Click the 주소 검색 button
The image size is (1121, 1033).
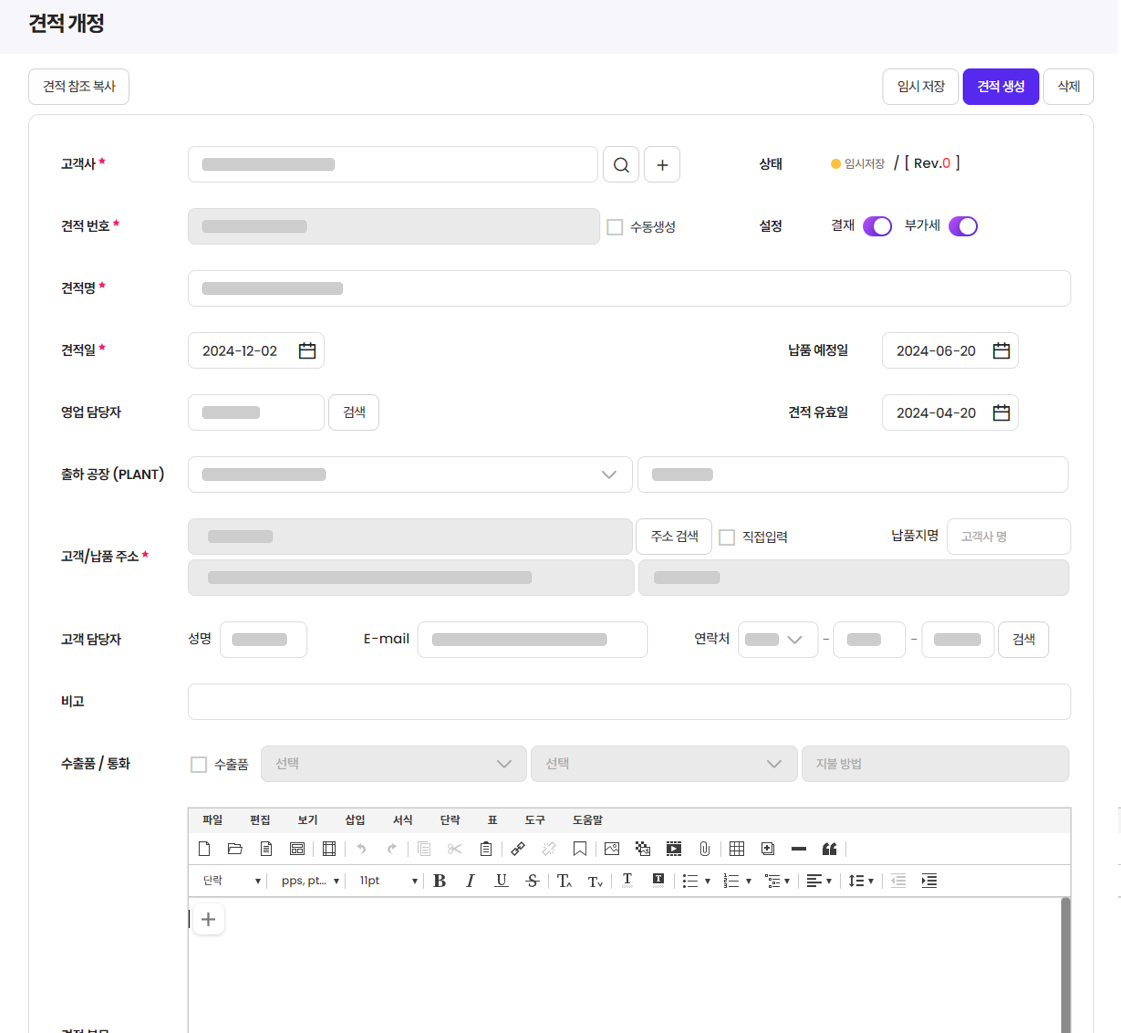674,537
